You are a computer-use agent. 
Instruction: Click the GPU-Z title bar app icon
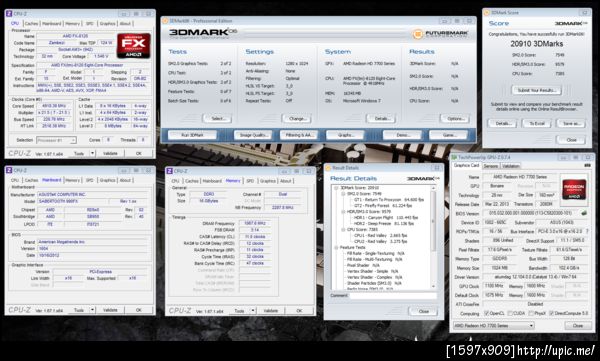tap(454, 157)
